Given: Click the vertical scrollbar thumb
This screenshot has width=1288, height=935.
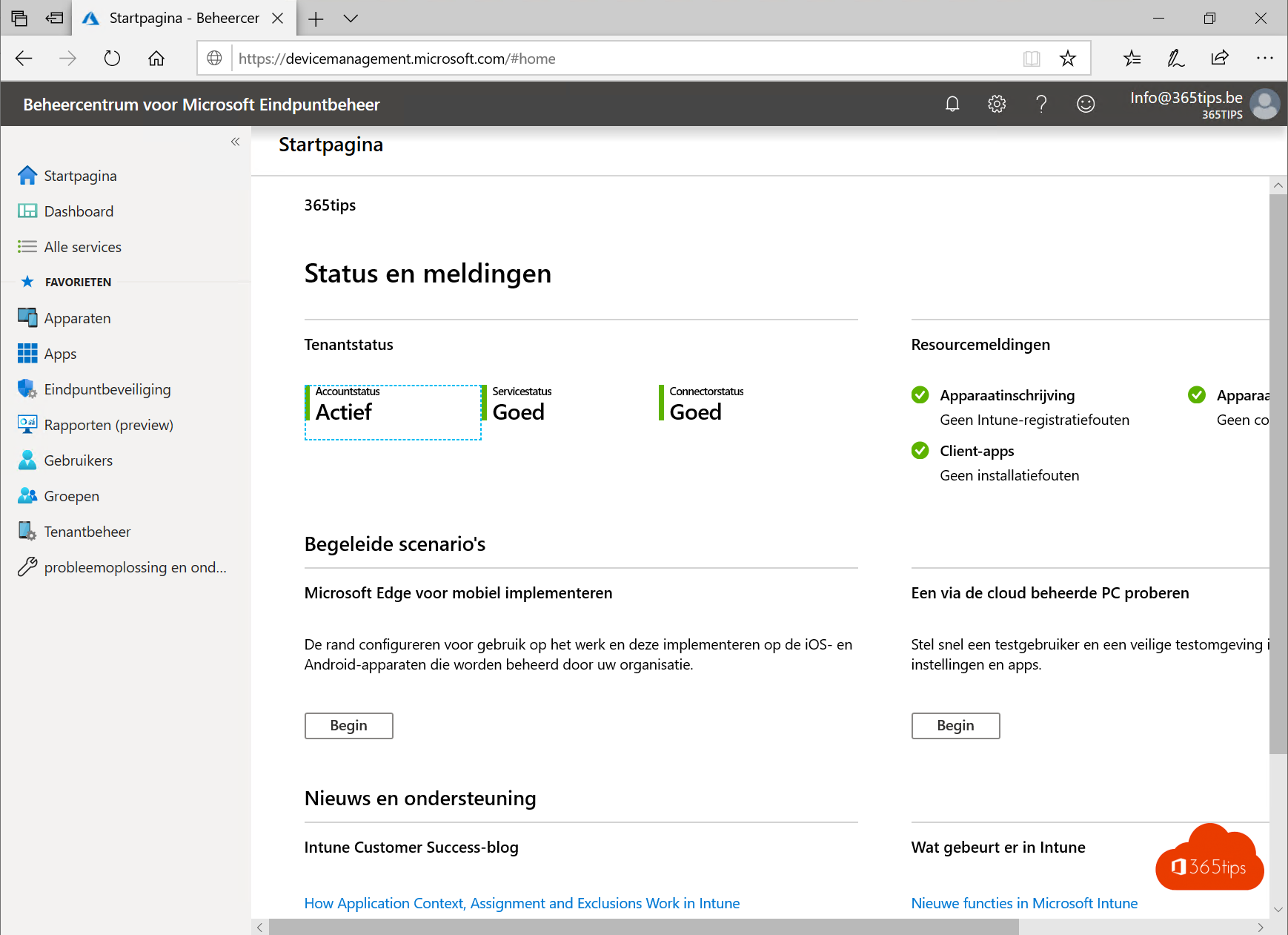Looking at the screenshot, I should (x=1278, y=475).
